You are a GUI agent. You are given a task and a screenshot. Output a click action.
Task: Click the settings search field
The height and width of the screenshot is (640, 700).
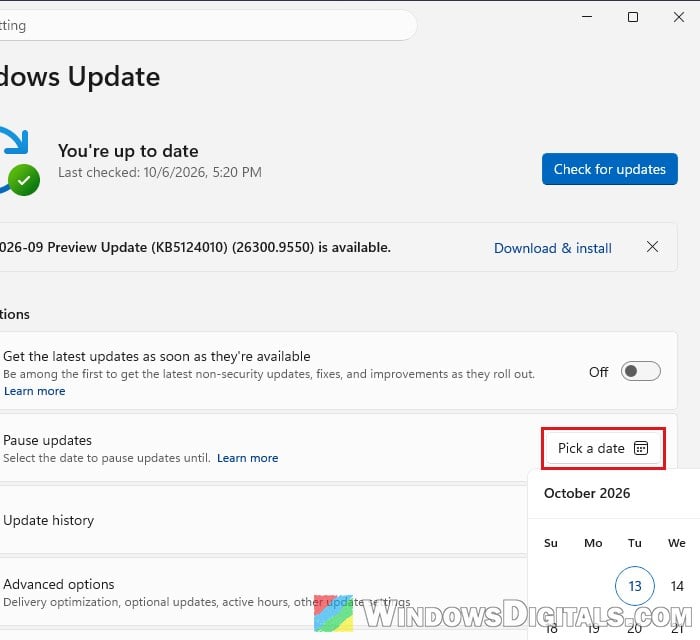[208, 25]
